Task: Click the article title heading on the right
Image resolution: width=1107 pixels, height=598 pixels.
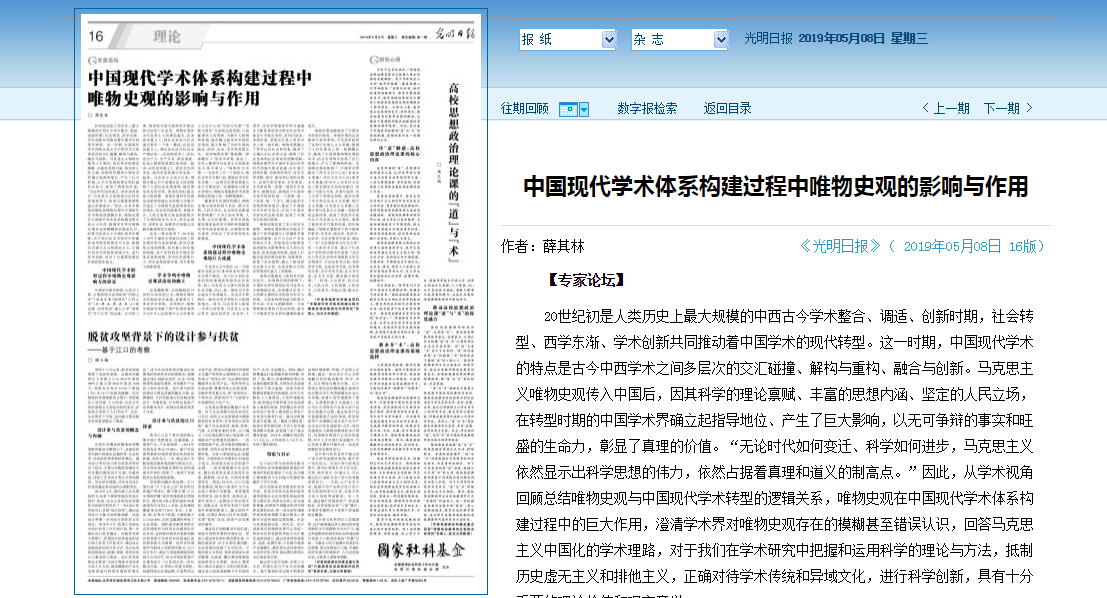Action: (775, 187)
